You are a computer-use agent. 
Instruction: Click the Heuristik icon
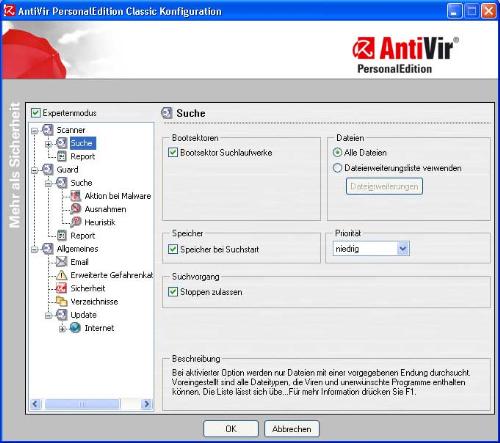pyautogui.click(x=76, y=222)
